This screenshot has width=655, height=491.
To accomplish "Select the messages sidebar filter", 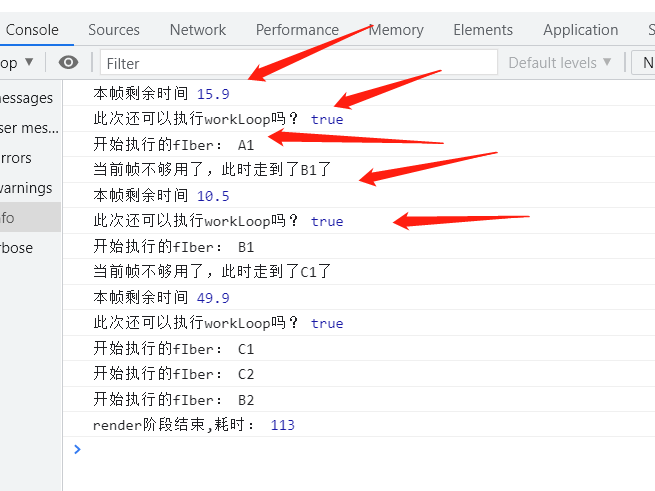I will [x=30, y=98].
